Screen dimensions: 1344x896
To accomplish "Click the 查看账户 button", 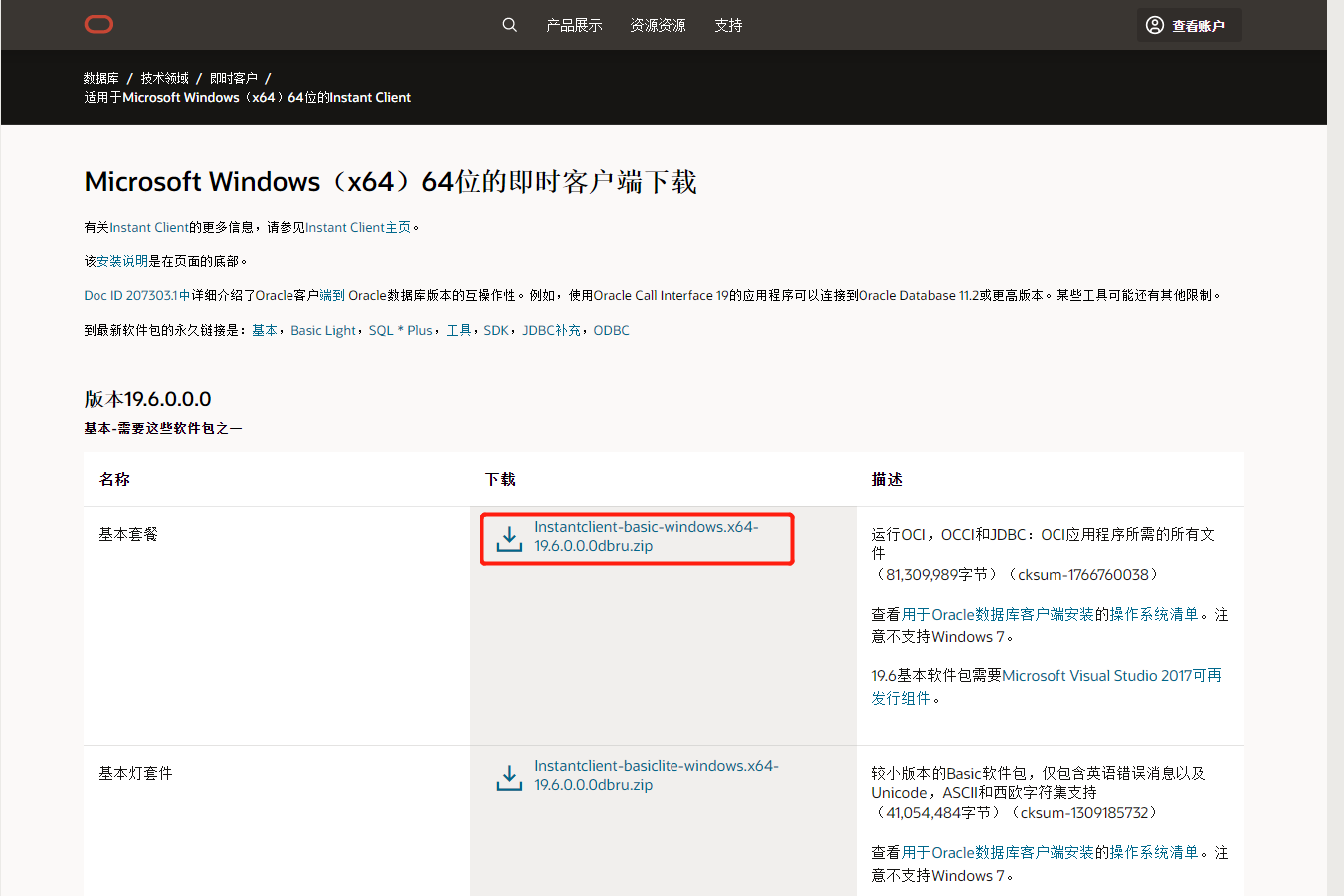I will click(x=1189, y=25).
